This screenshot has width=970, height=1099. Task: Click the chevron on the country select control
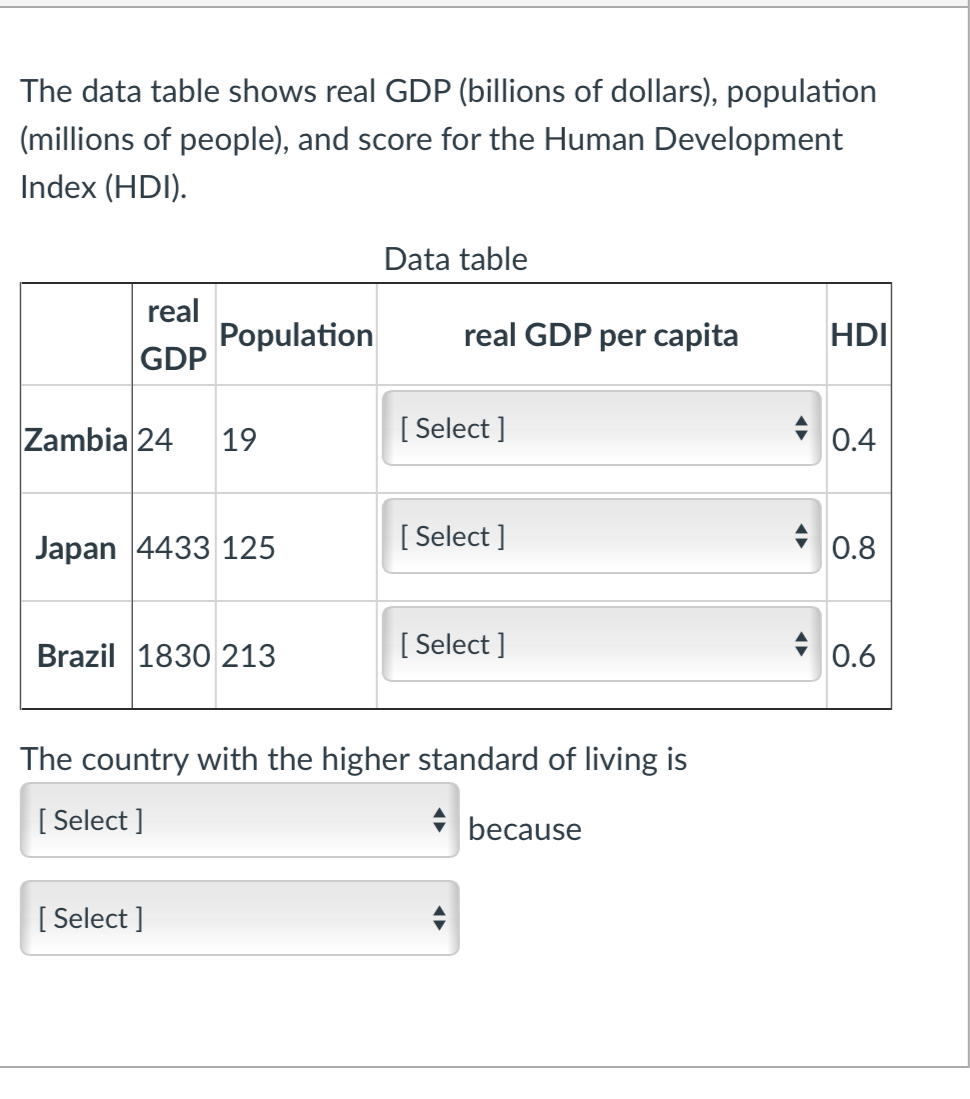click(x=439, y=820)
